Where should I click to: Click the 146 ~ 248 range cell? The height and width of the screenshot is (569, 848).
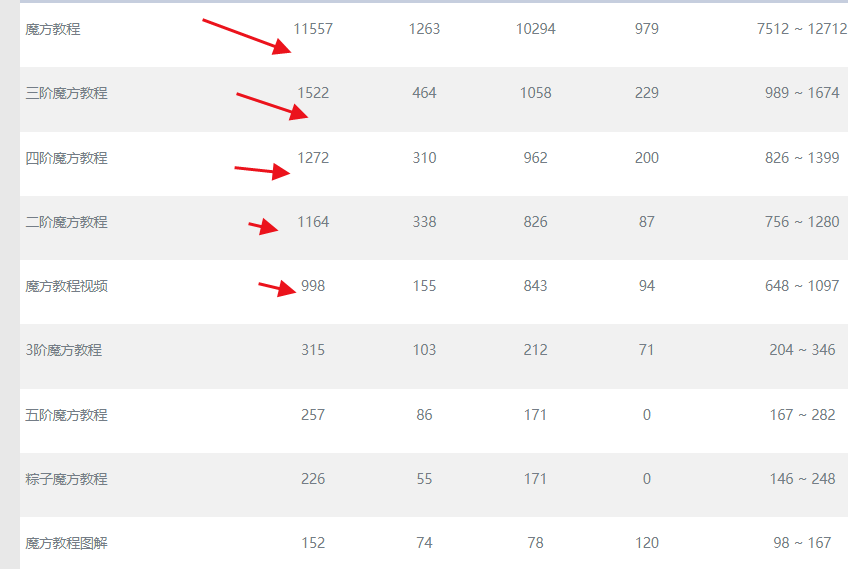[802, 479]
